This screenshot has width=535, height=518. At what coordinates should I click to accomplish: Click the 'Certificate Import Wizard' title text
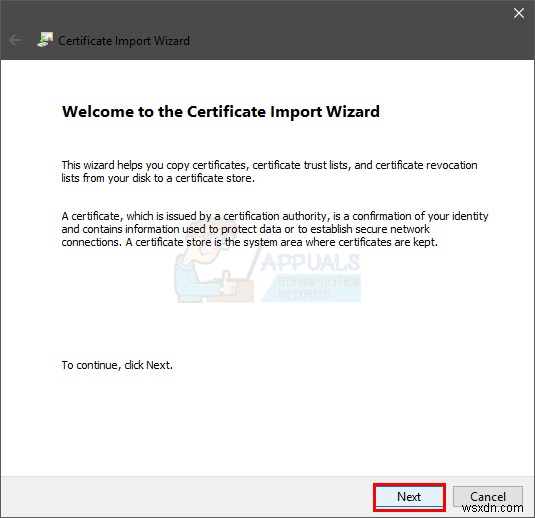[124, 41]
